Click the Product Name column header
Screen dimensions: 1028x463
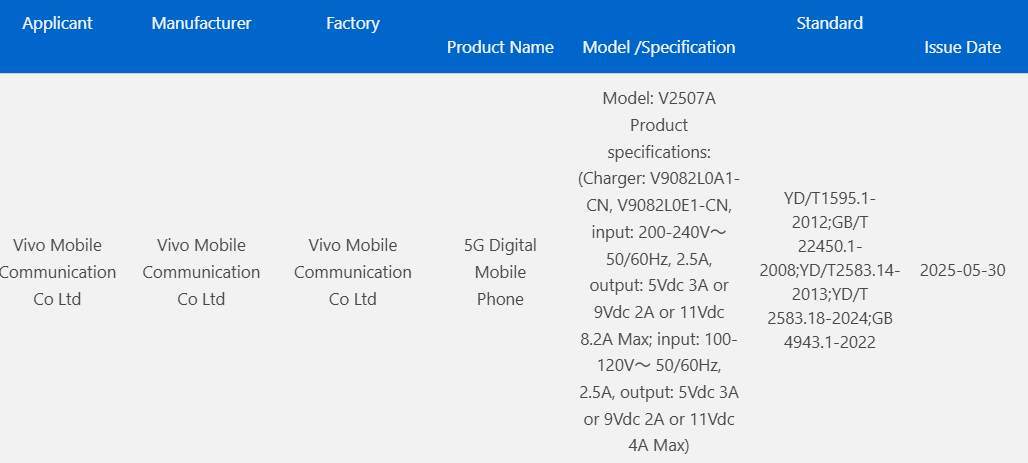(500, 47)
